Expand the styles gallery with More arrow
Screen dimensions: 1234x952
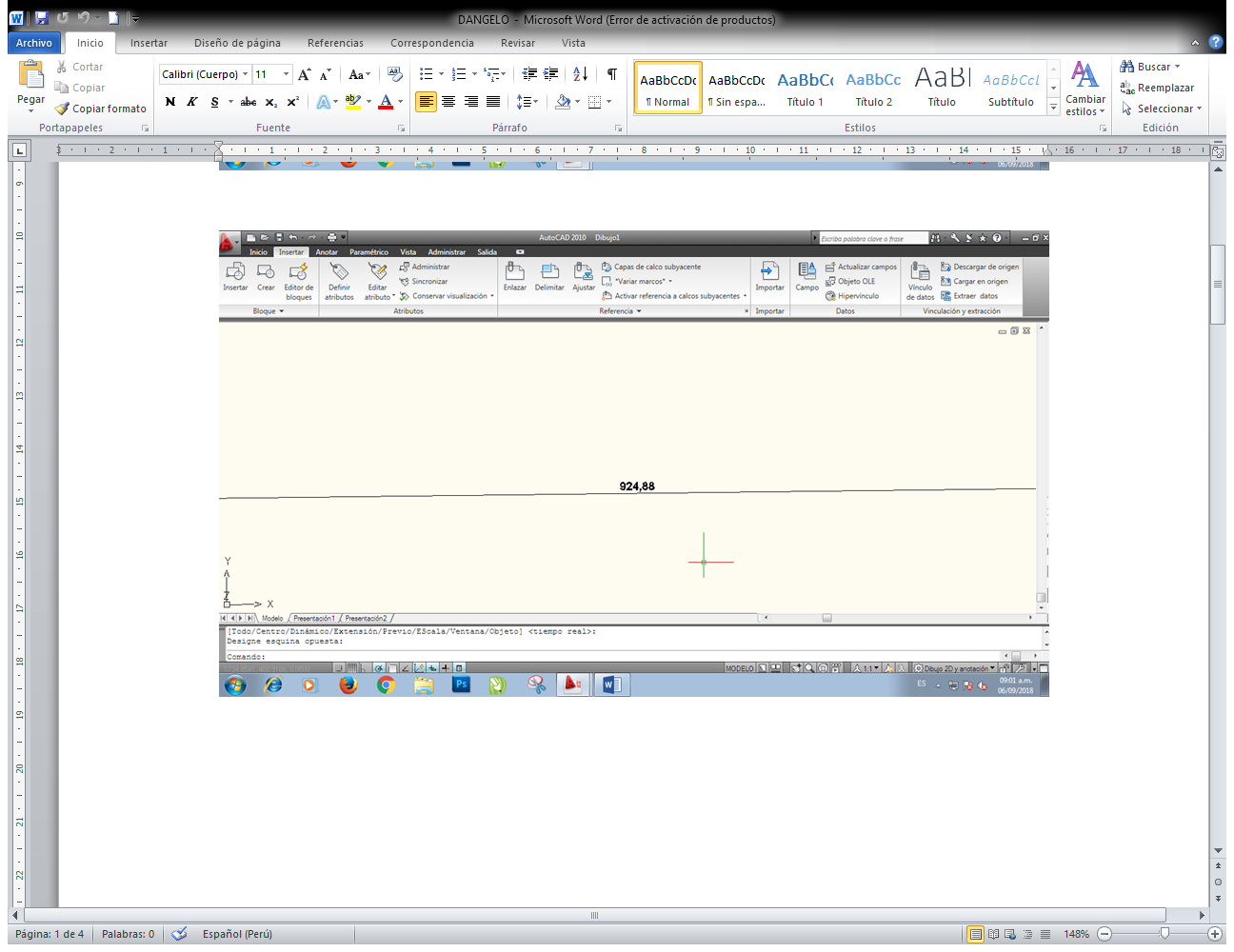(1053, 109)
